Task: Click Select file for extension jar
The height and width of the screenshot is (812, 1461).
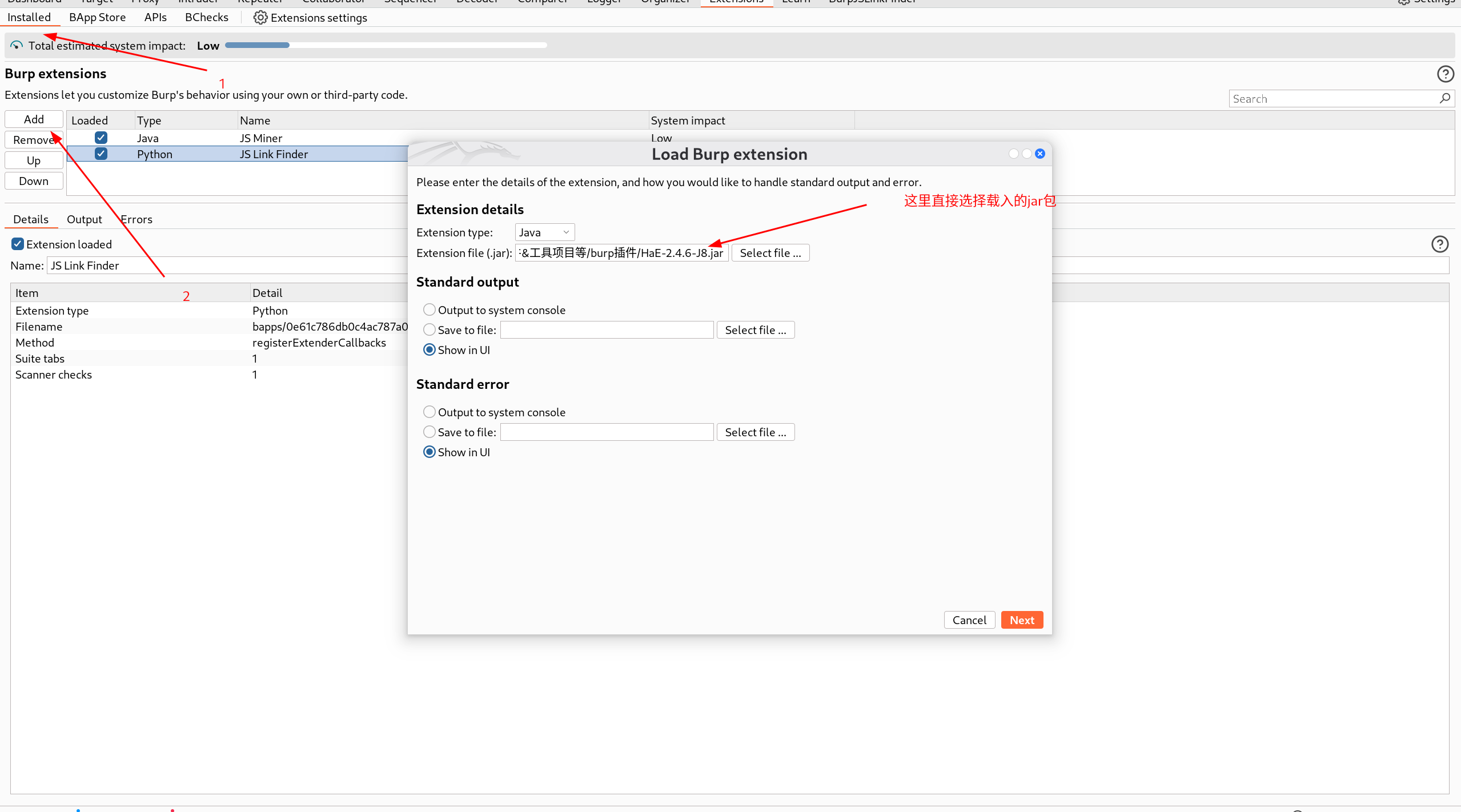Action: [x=770, y=253]
